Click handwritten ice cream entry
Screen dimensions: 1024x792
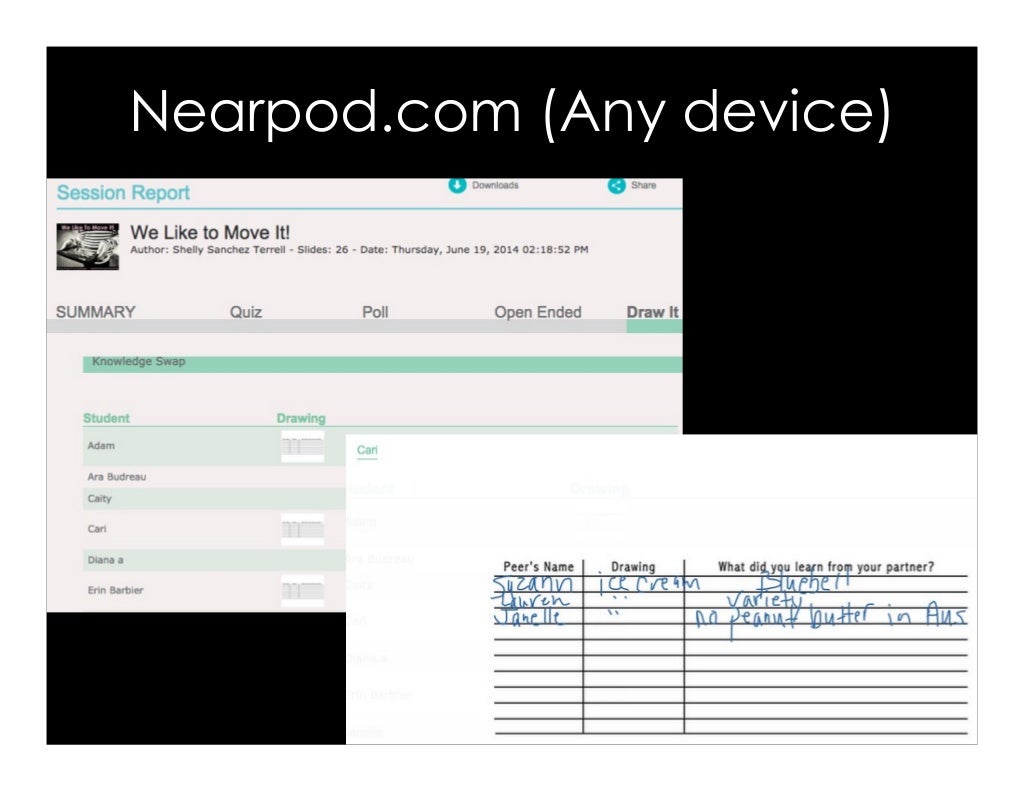(648, 582)
